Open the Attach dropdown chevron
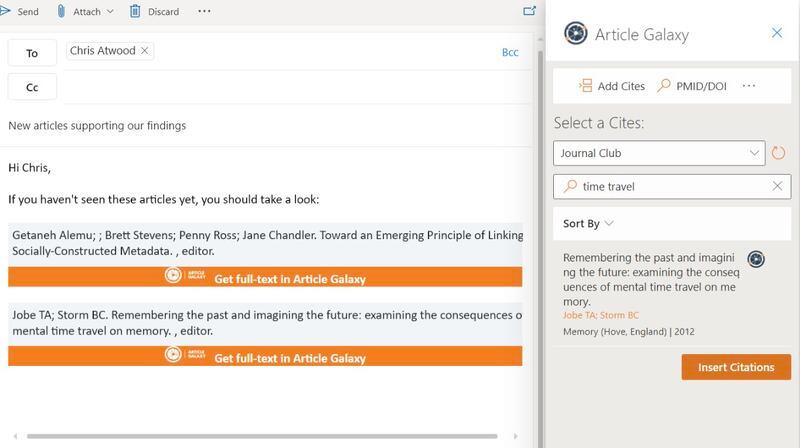 click(x=110, y=11)
